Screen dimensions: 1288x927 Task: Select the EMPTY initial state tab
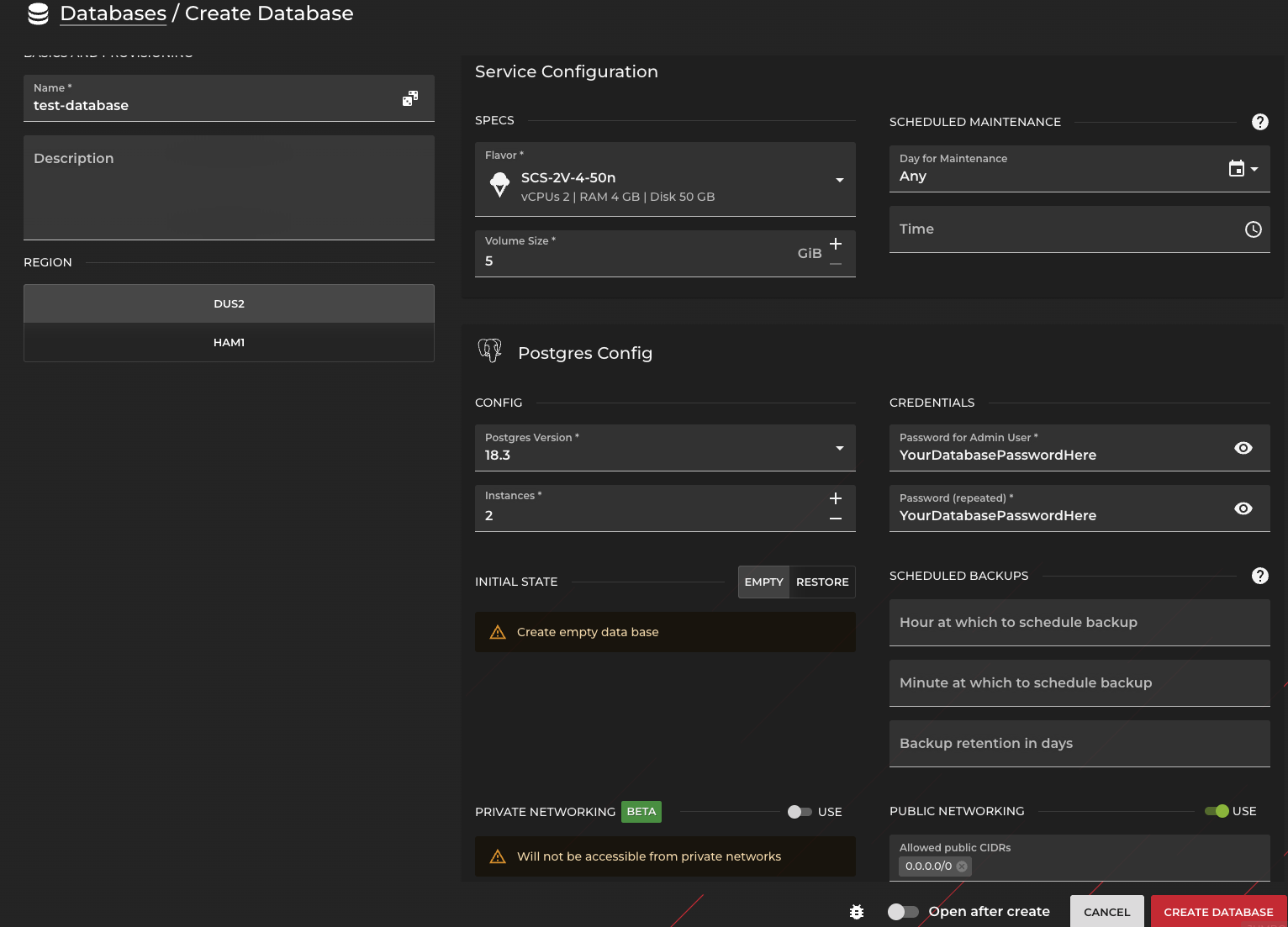pyautogui.click(x=763, y=582)
